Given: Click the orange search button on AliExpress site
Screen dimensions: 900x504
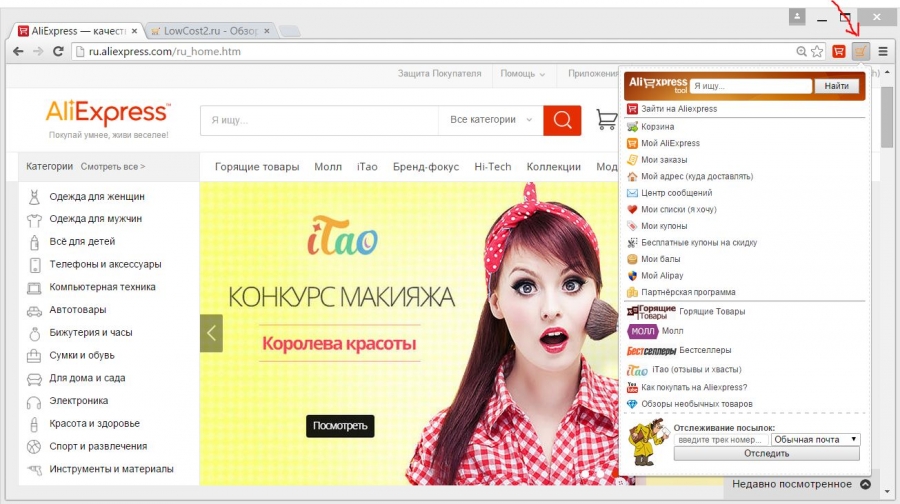Looking at the screenshot, I should point(562,120).
